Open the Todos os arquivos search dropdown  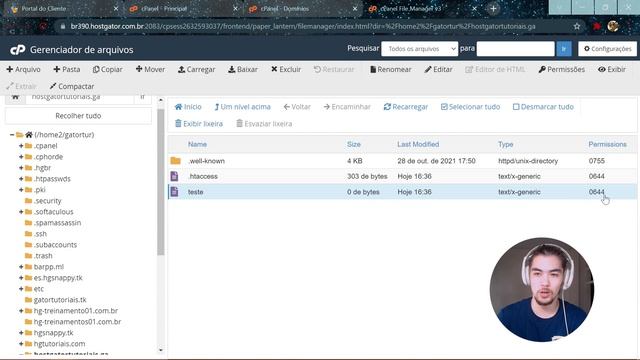point(420,49)
